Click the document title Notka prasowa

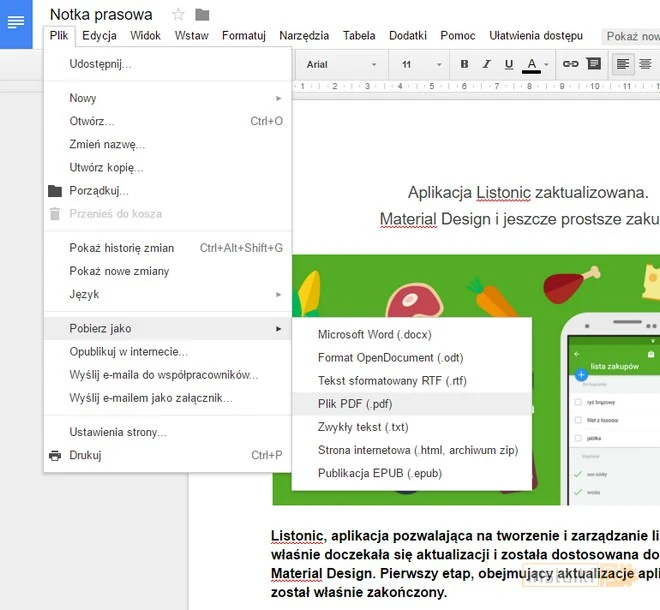pos(101,14)
